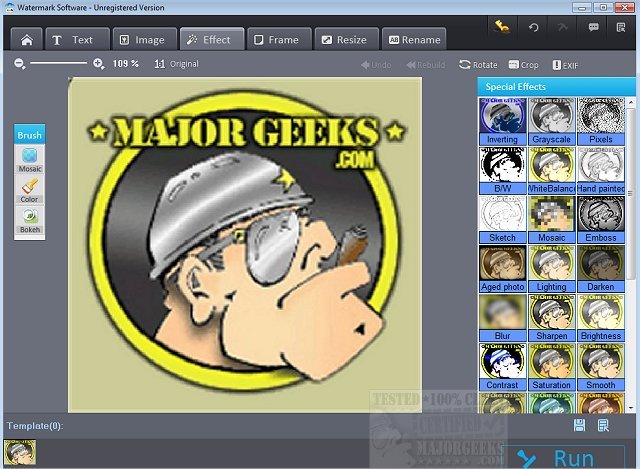This screenshot has height=469, width=640.
Task: Apply the WhiteBalance effect
Action: [551, 170]
